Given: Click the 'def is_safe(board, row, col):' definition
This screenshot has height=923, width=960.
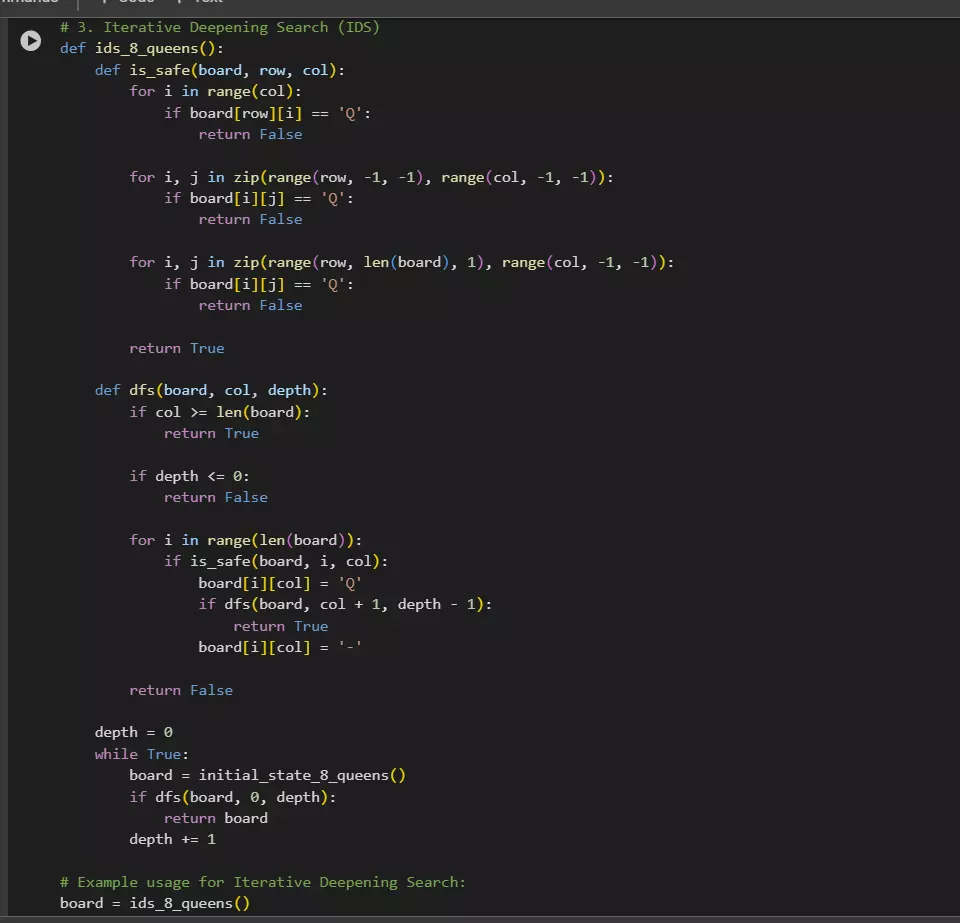Looking at the screenshot, I should tap(219, 70).
